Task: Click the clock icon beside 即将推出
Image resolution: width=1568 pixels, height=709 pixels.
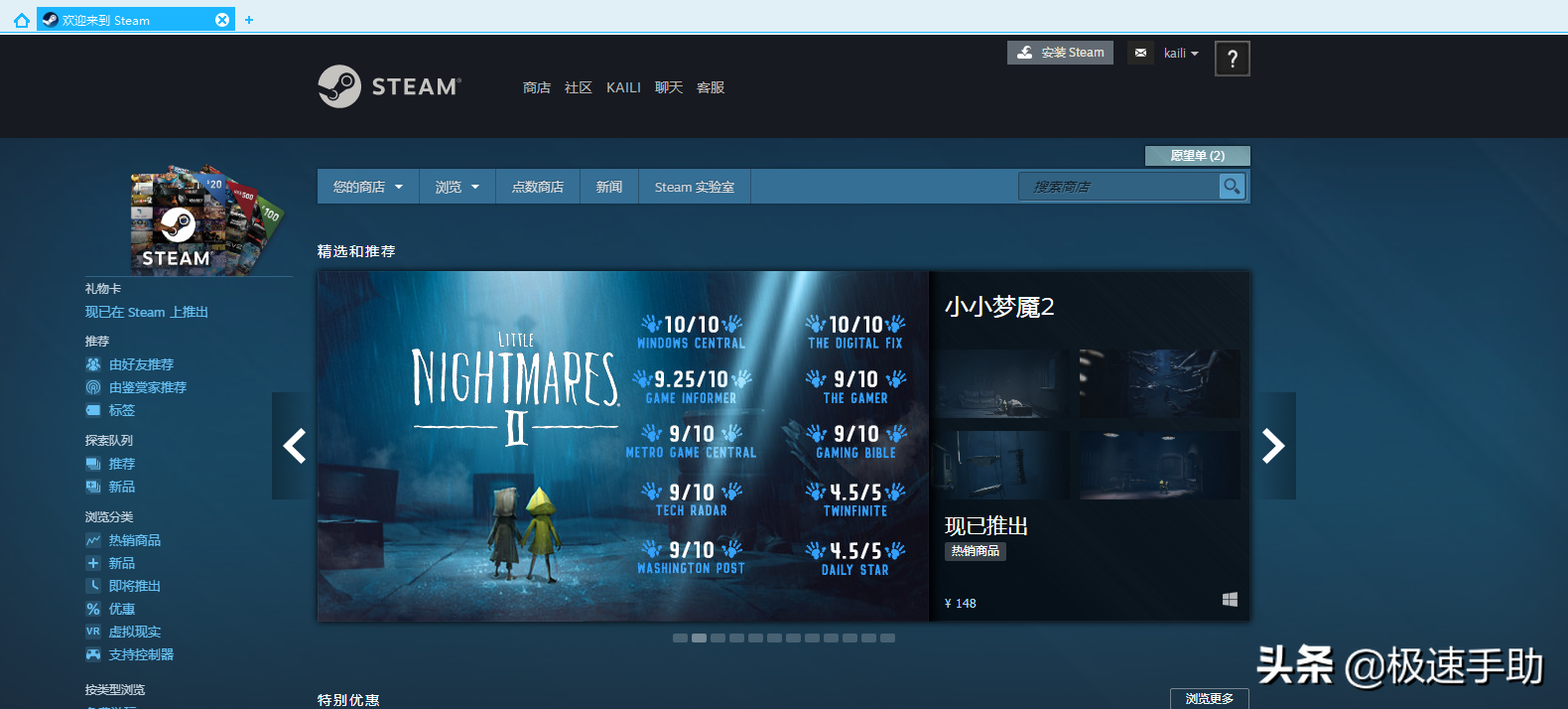Action: point(93,586)
